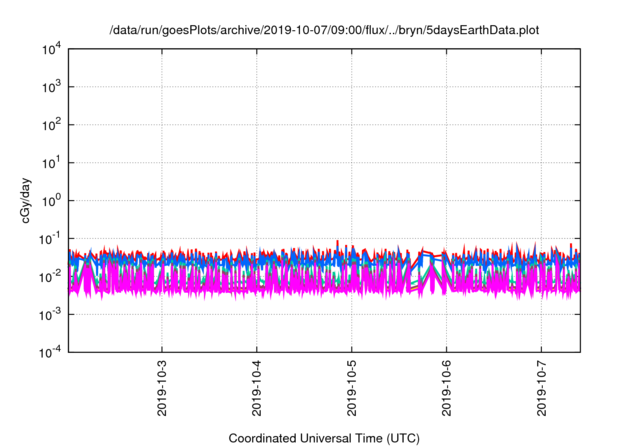Click the 10^-3 y-axis tick label
Screen dimensions: 640x448
pos(51,315)
